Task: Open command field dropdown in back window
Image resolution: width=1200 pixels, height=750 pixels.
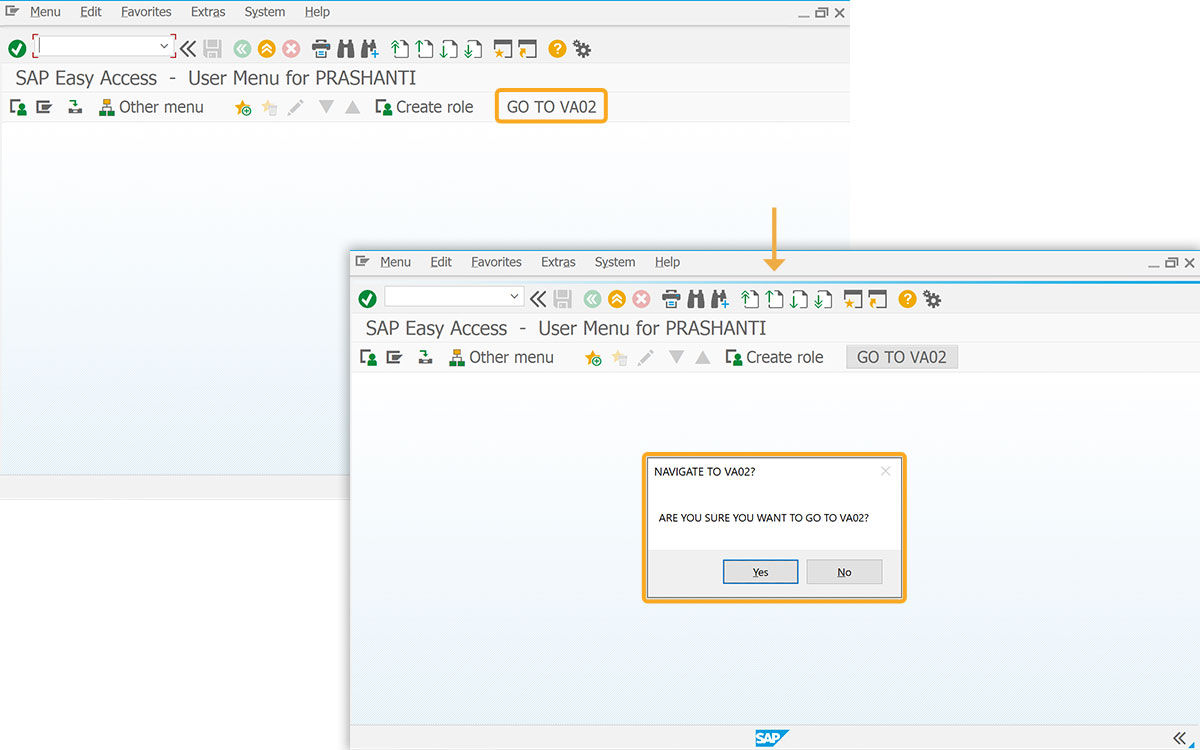Action: [165, 46]
